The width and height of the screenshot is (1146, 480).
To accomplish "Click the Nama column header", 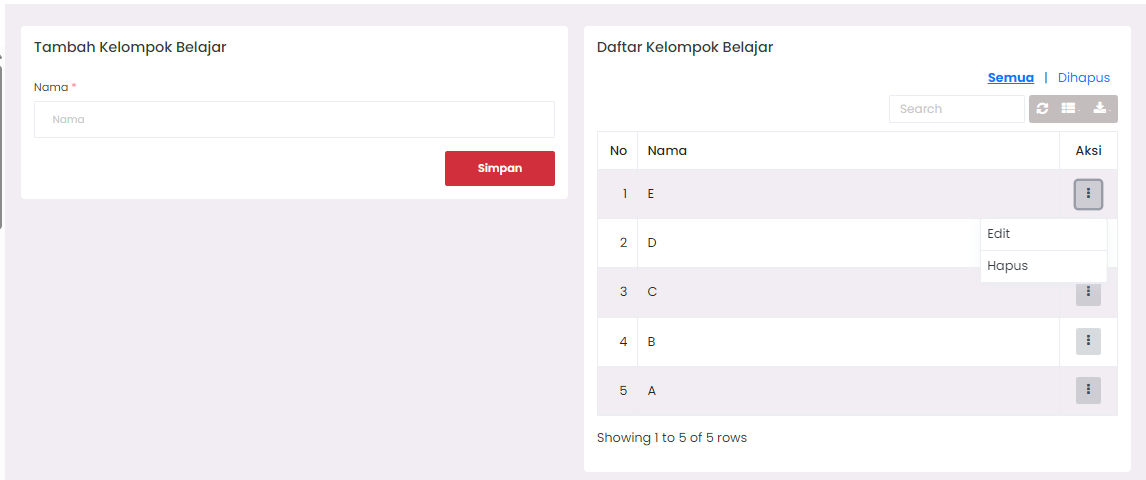I will tap(667, 151).
